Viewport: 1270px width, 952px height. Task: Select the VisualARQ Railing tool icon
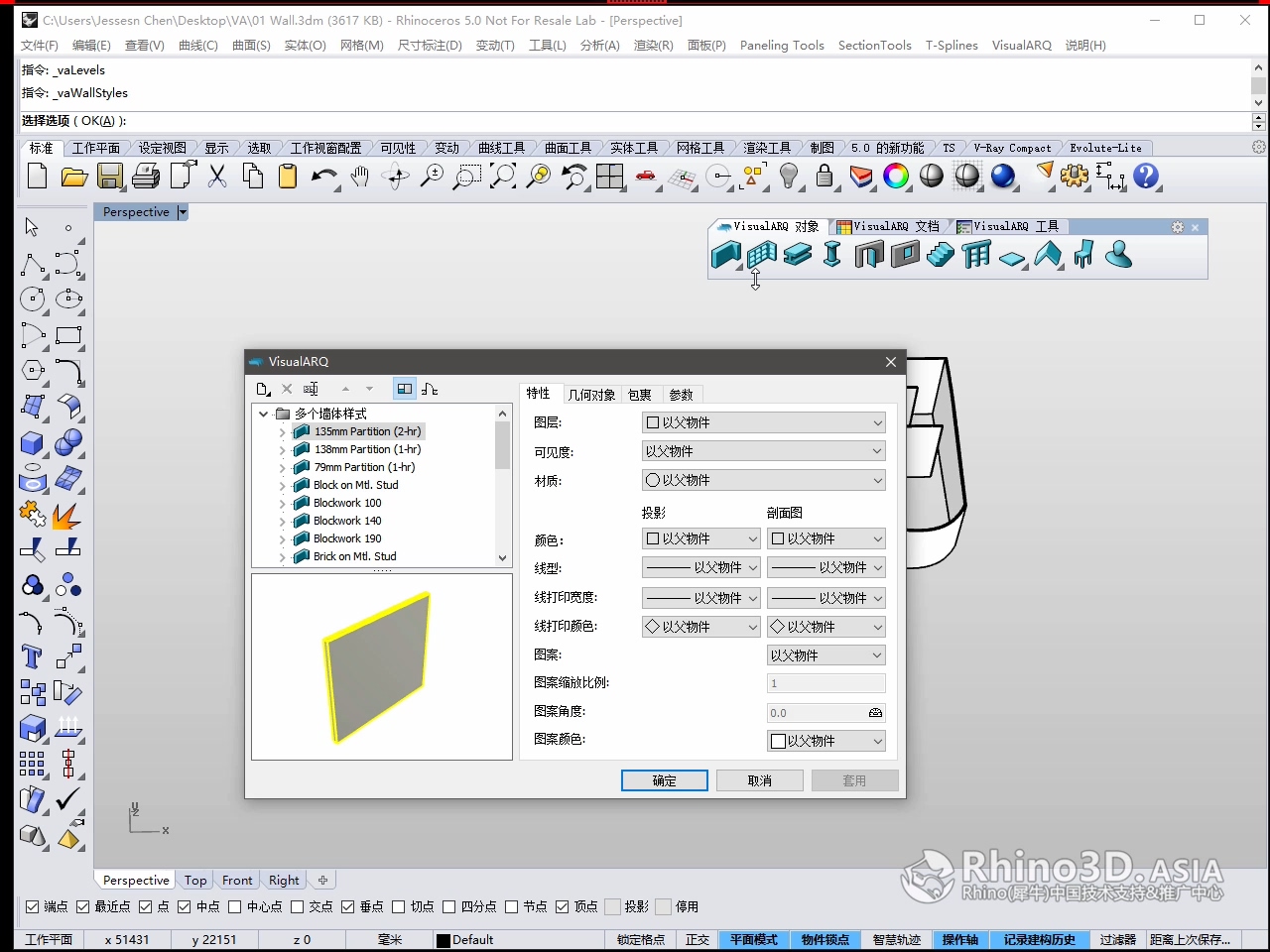tap(976, 255)
